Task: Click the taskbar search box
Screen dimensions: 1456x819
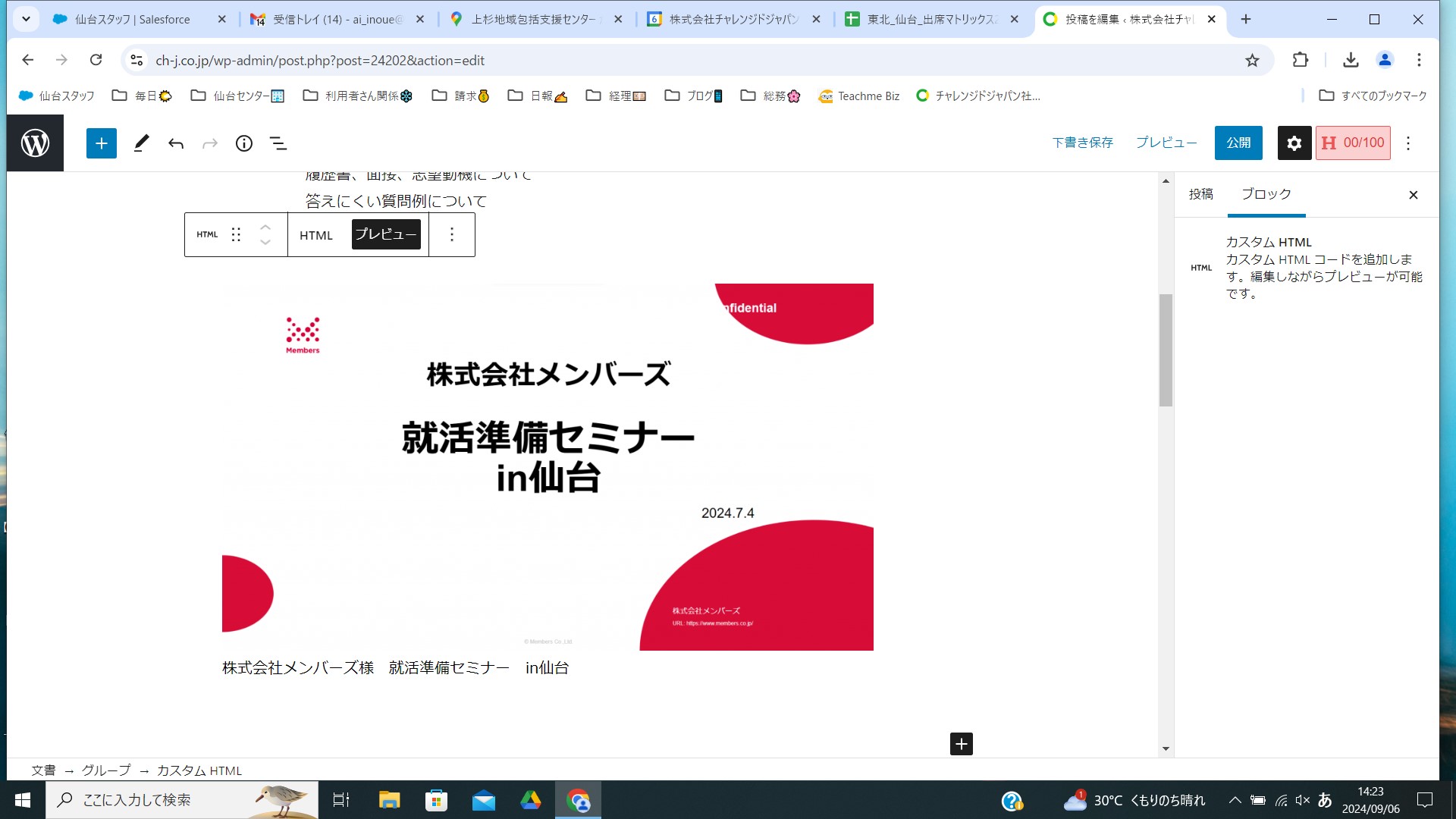Action: (x=182, y=800)
